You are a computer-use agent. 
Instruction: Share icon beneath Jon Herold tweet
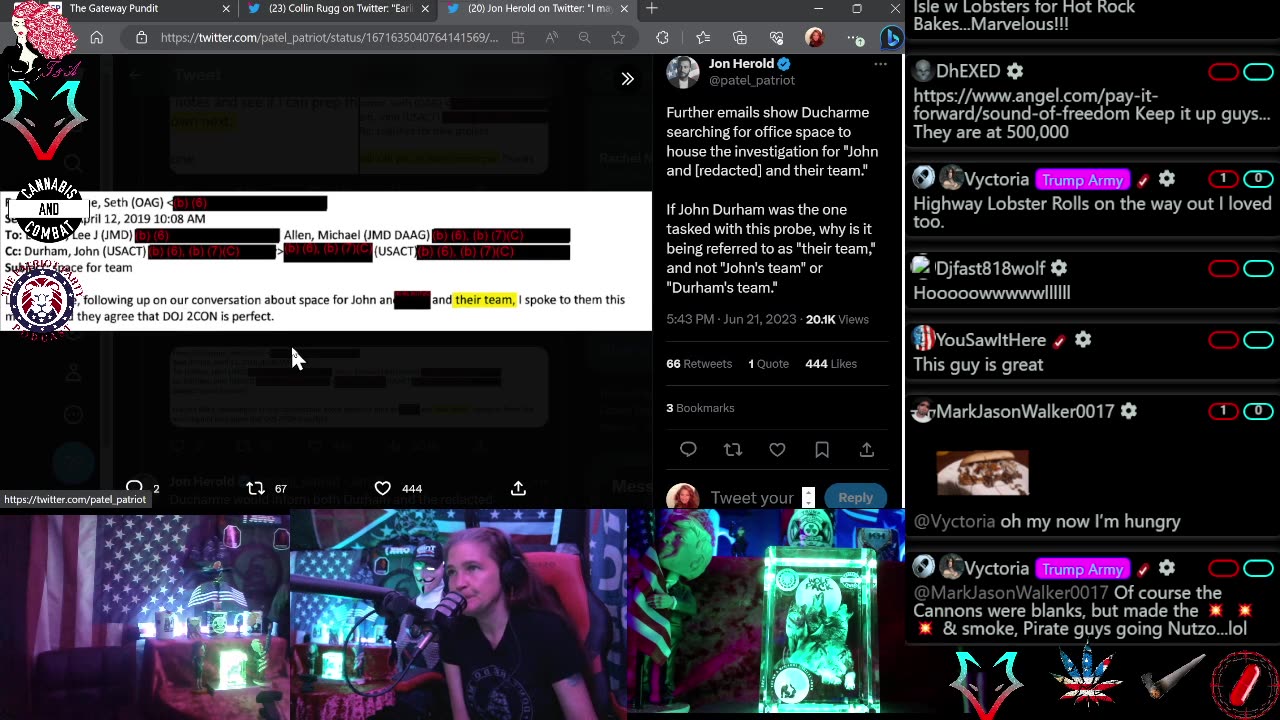point(867,450)
